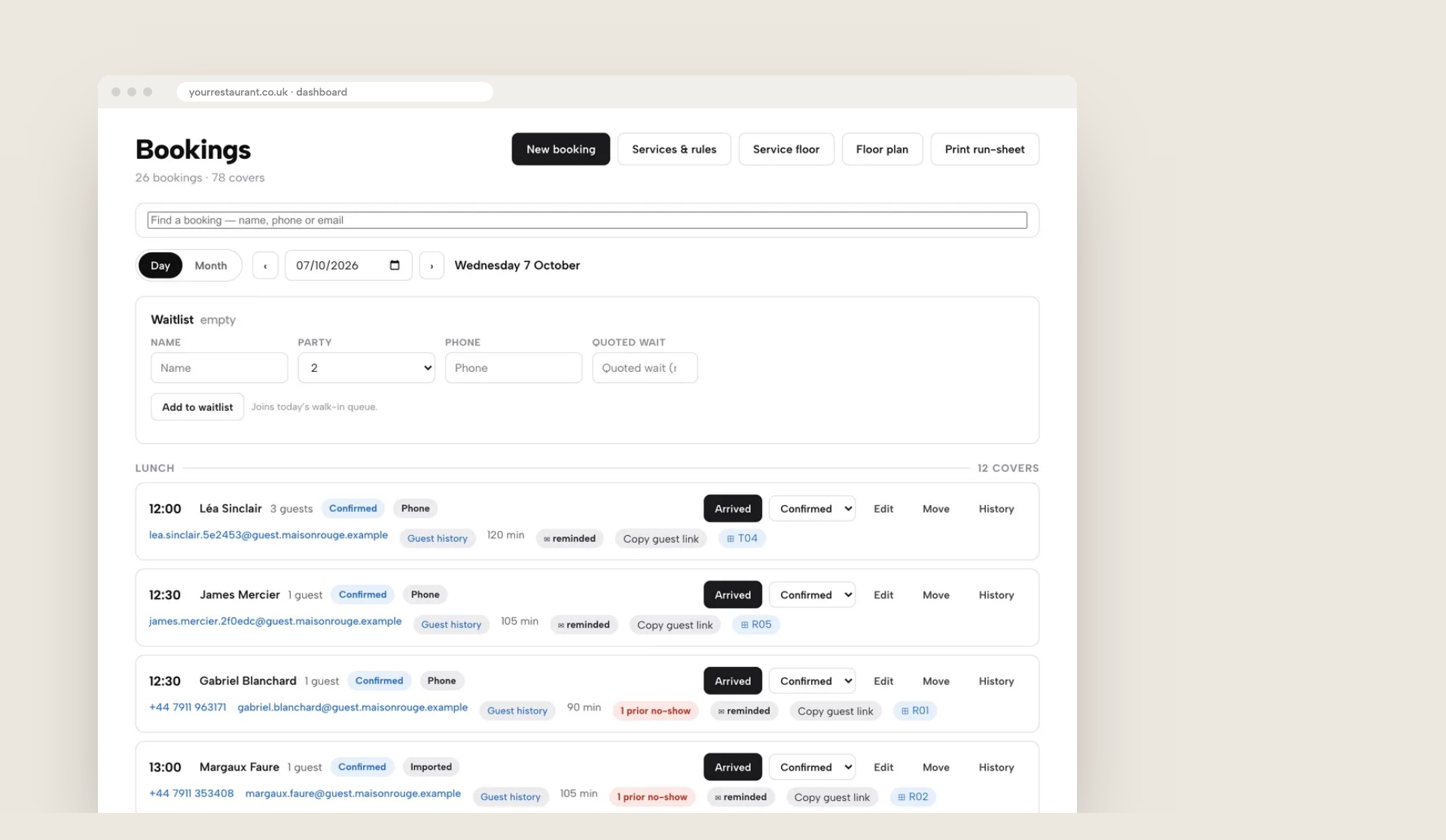Open the waitlist Party size dropdown
This screenshot has height=840, width=1446.
click(367, 368)
